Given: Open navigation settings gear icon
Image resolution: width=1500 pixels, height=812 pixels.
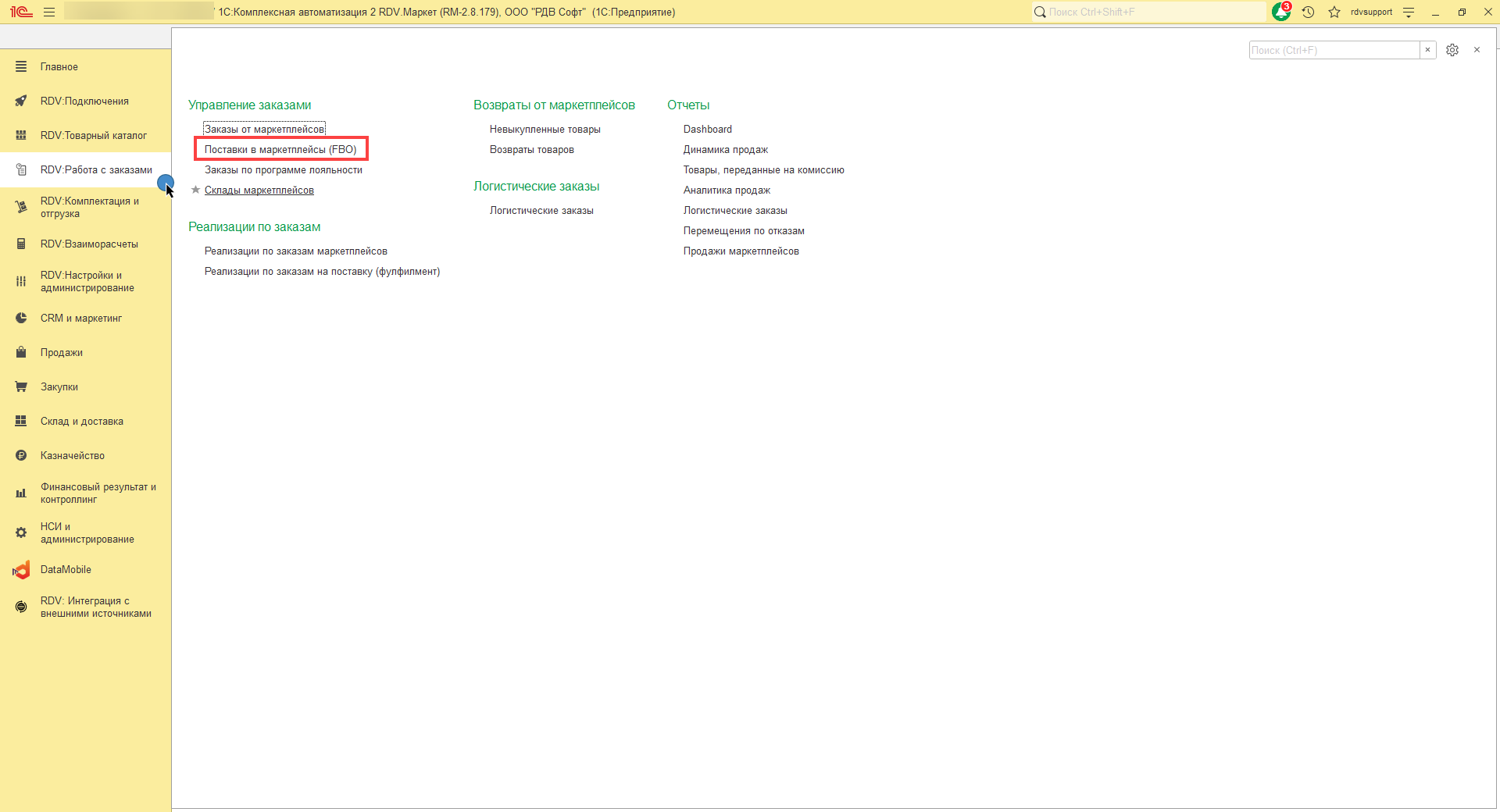Looking at the screenshot, I should tap(1452, 50).
